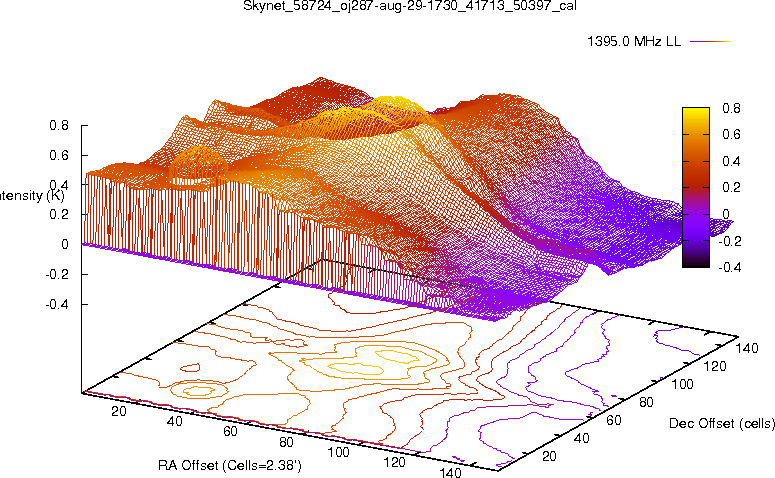Click the Dec axis tick label 140
775x478 pixels.
tap(746, 348)
